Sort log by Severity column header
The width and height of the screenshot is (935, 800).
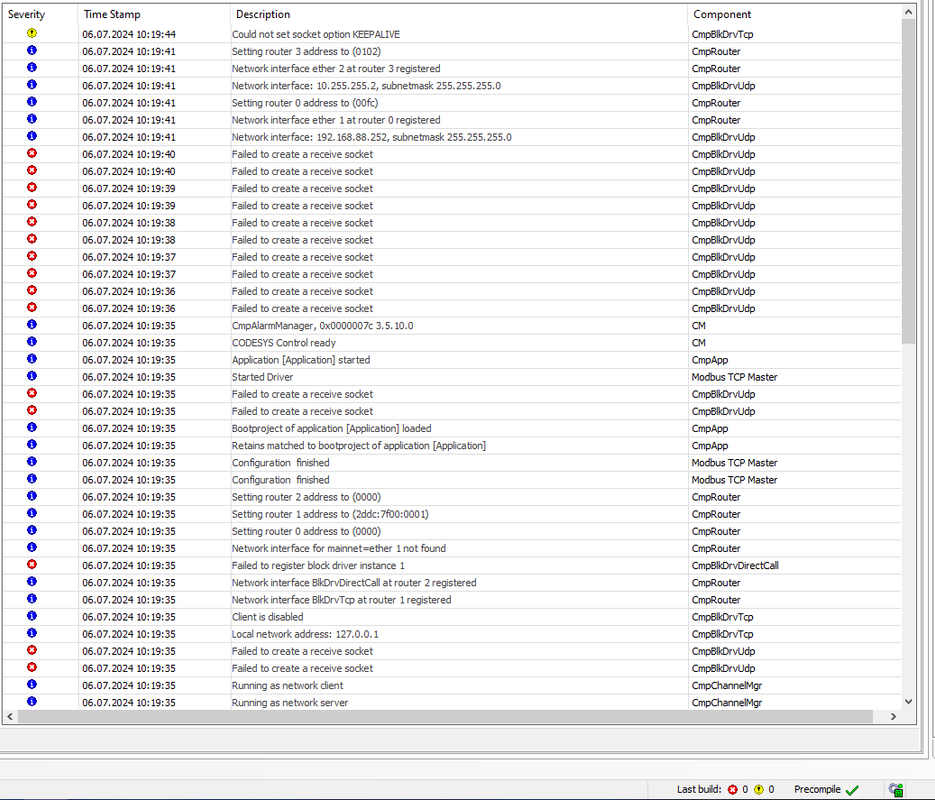click(x=40, y=14)
